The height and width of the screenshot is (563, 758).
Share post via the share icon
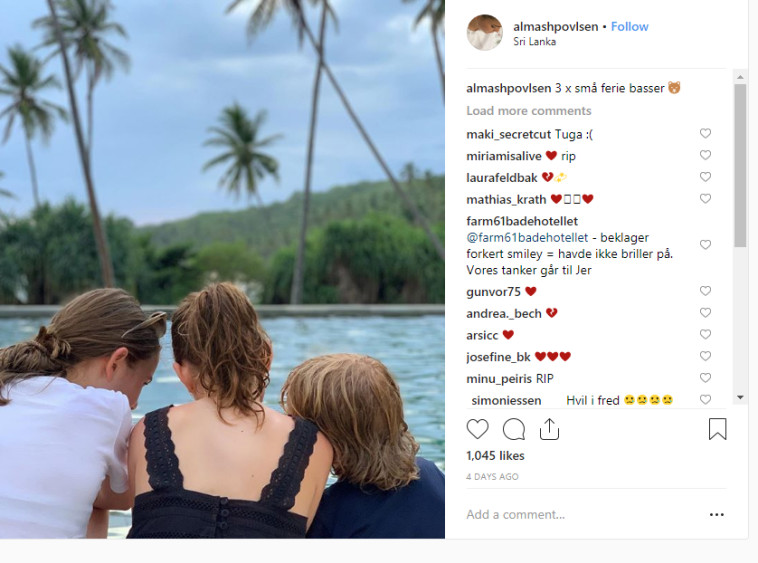pyautogui.click(x=549, y=429)
